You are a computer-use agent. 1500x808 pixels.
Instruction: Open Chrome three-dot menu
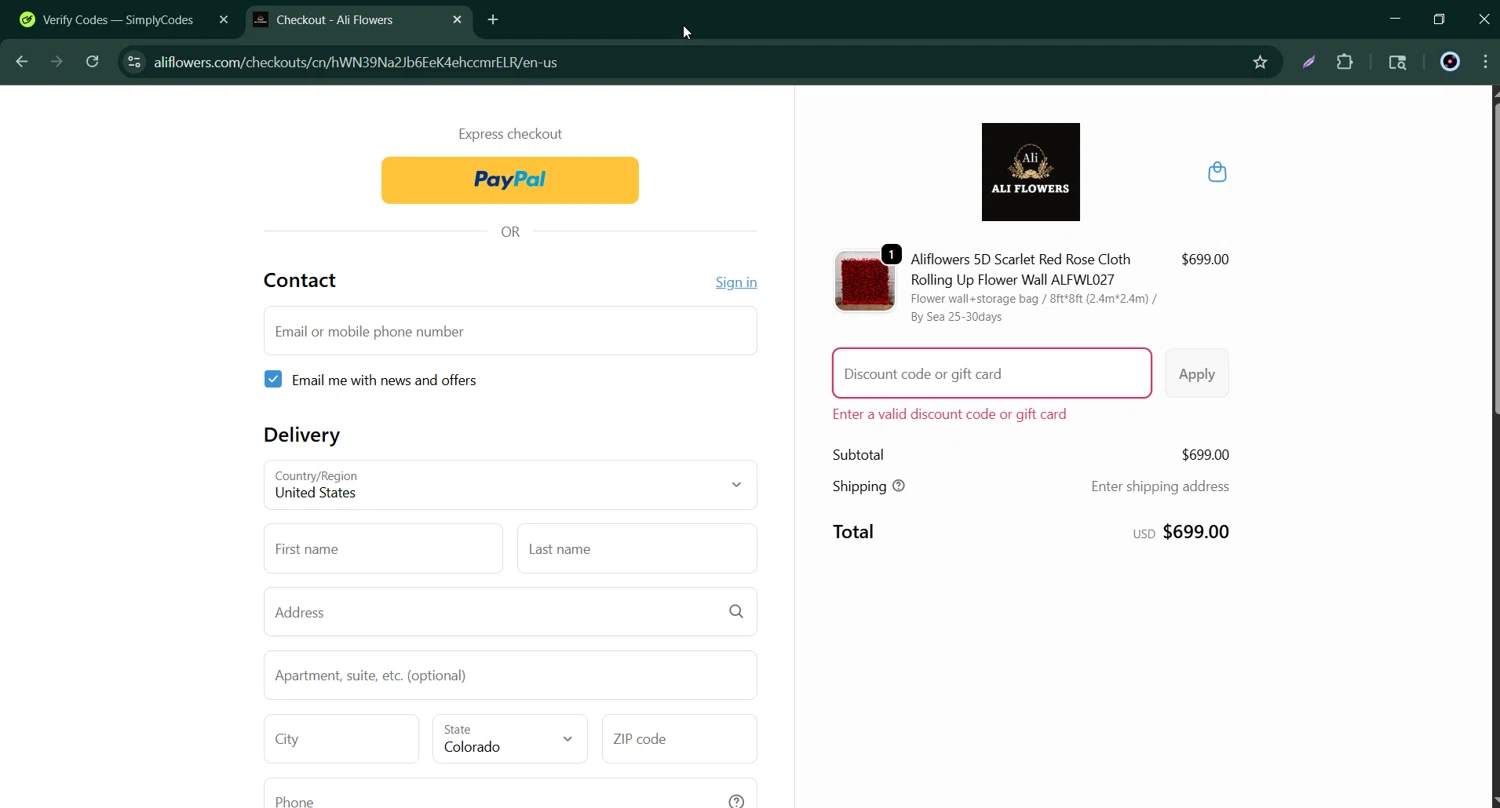(x=1485, y=62)
